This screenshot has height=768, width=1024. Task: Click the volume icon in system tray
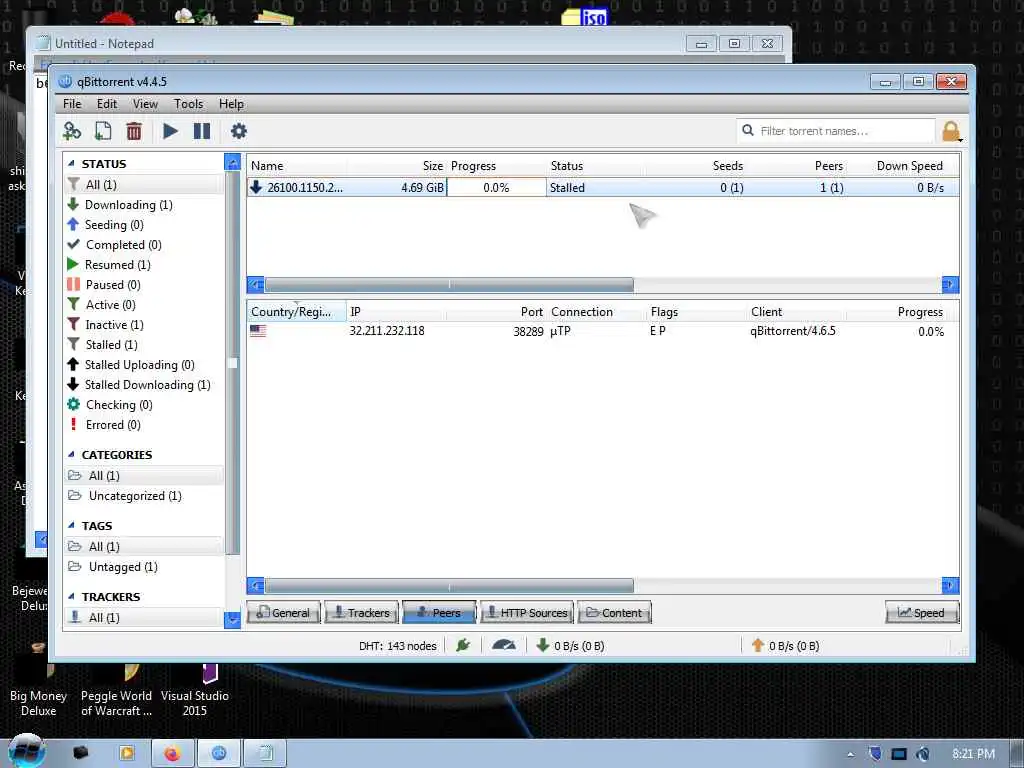[923, 754]
